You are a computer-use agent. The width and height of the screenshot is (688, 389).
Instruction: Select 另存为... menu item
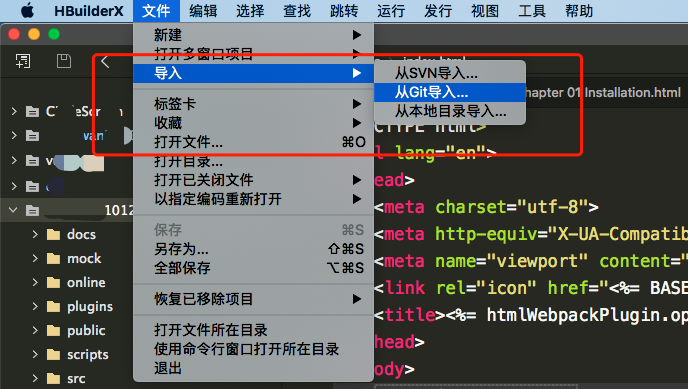click(x=254, y=249)
